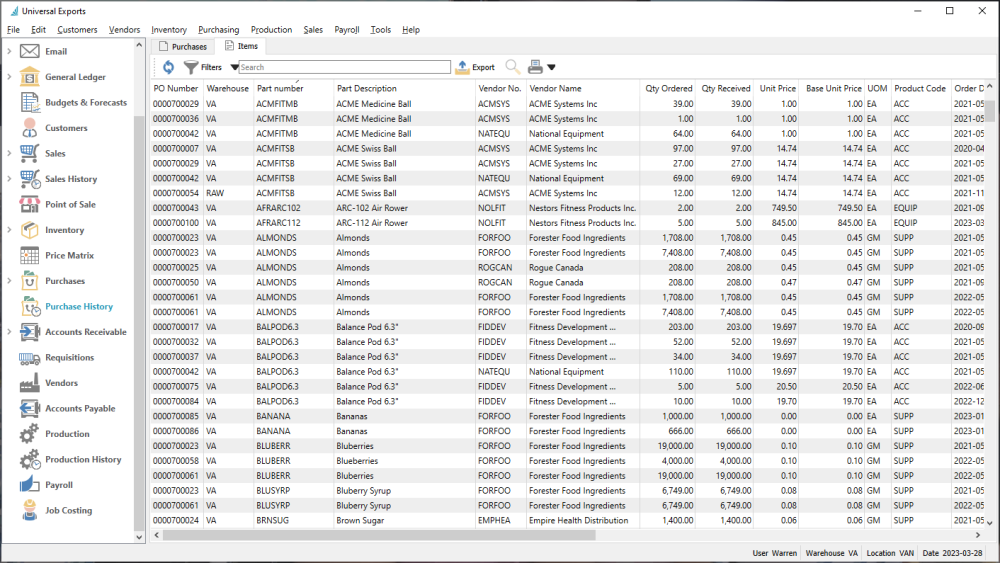Click the Filters funnel icon

pos(191,67)
